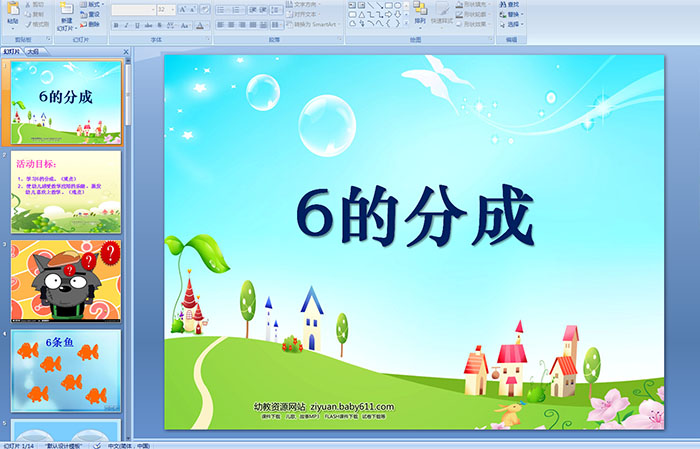700x449 pixels.
Task: Switch to the Slides (幻灯片) pane tab
Action: pos(12,52)
